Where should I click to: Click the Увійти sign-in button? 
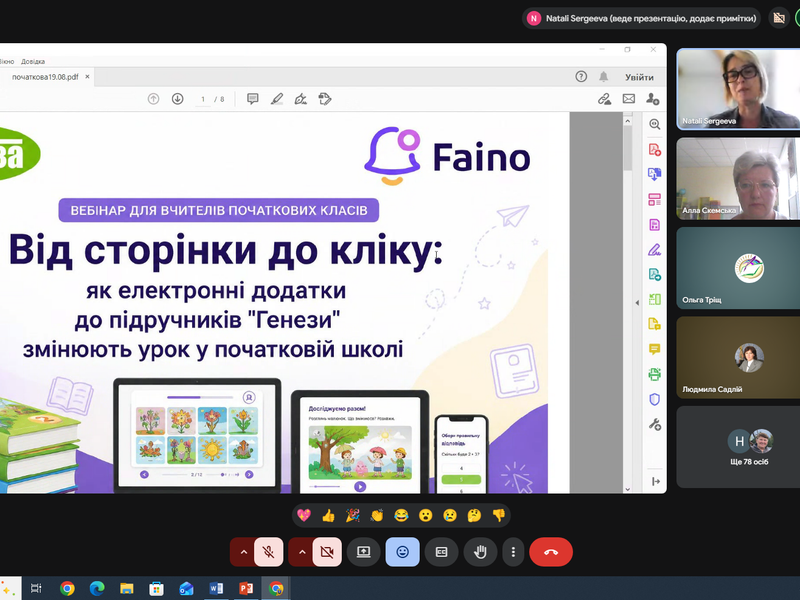[x=639, y=77]
